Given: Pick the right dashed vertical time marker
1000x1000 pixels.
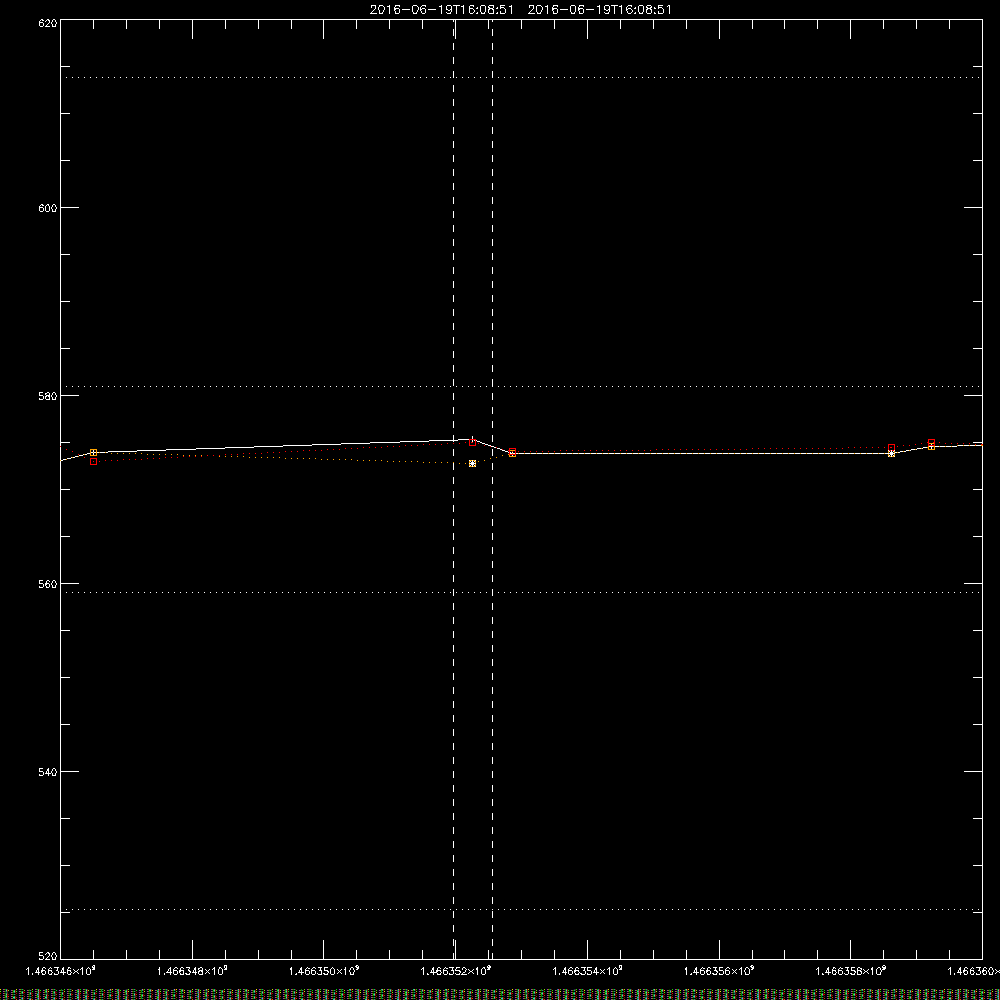Looking at the screenshot, I should [492, 489].
